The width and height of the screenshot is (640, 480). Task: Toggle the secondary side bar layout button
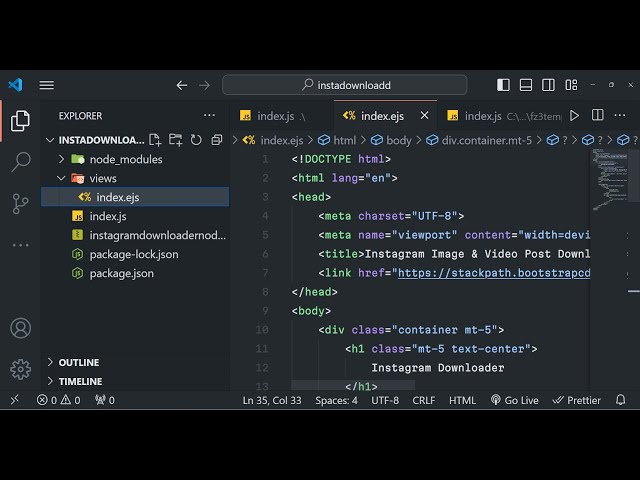tap(549, 85)
